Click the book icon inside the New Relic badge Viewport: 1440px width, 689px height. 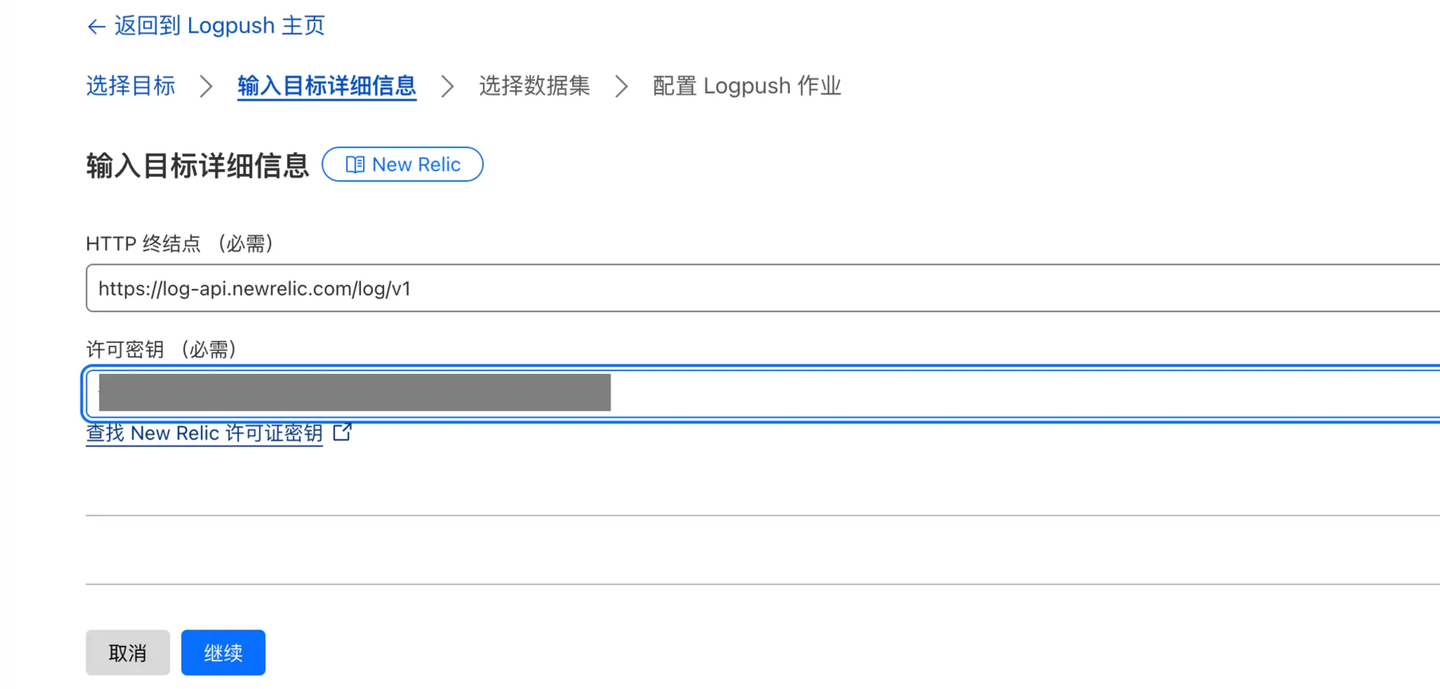357,164
